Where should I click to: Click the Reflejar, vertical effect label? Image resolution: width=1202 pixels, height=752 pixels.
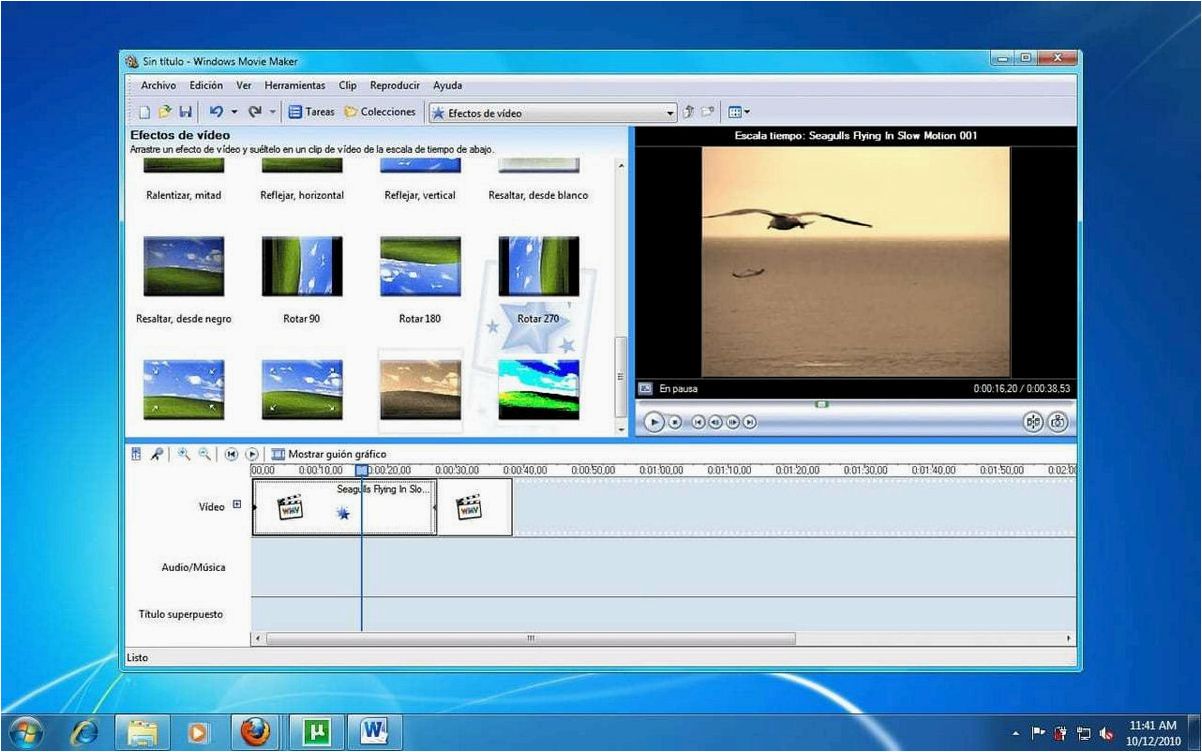(421, 196)
